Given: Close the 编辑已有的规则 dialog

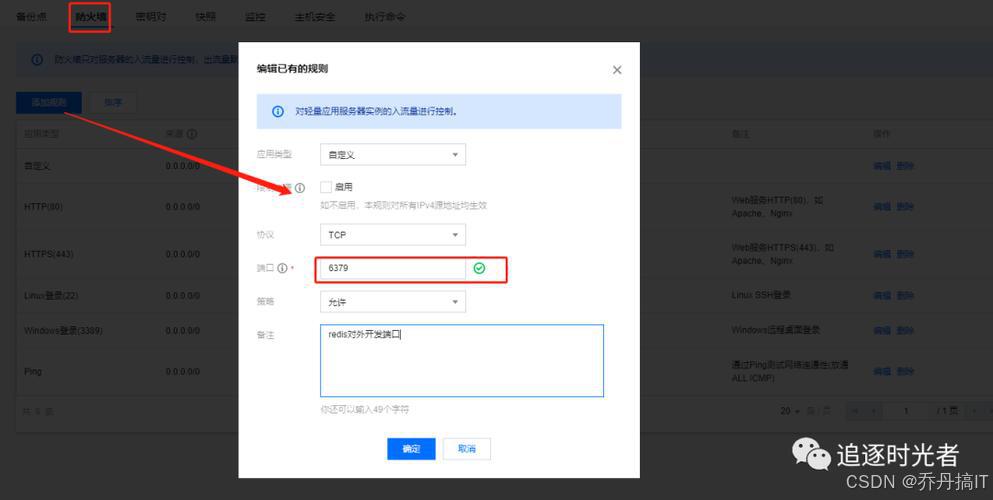Looking at the screenshot, I should 617,70.
